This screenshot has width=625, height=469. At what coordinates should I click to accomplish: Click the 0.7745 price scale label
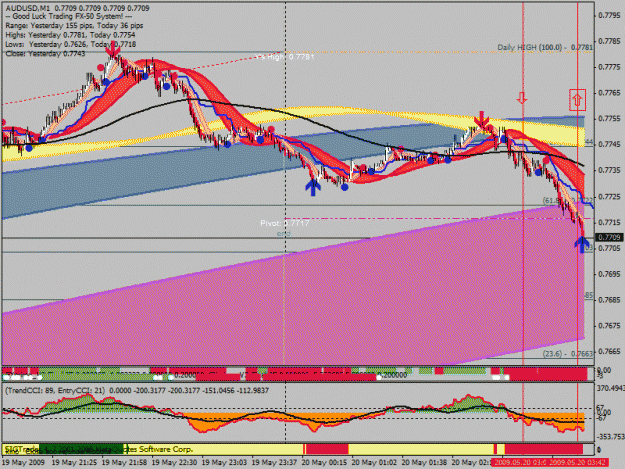tap(609, 144)
